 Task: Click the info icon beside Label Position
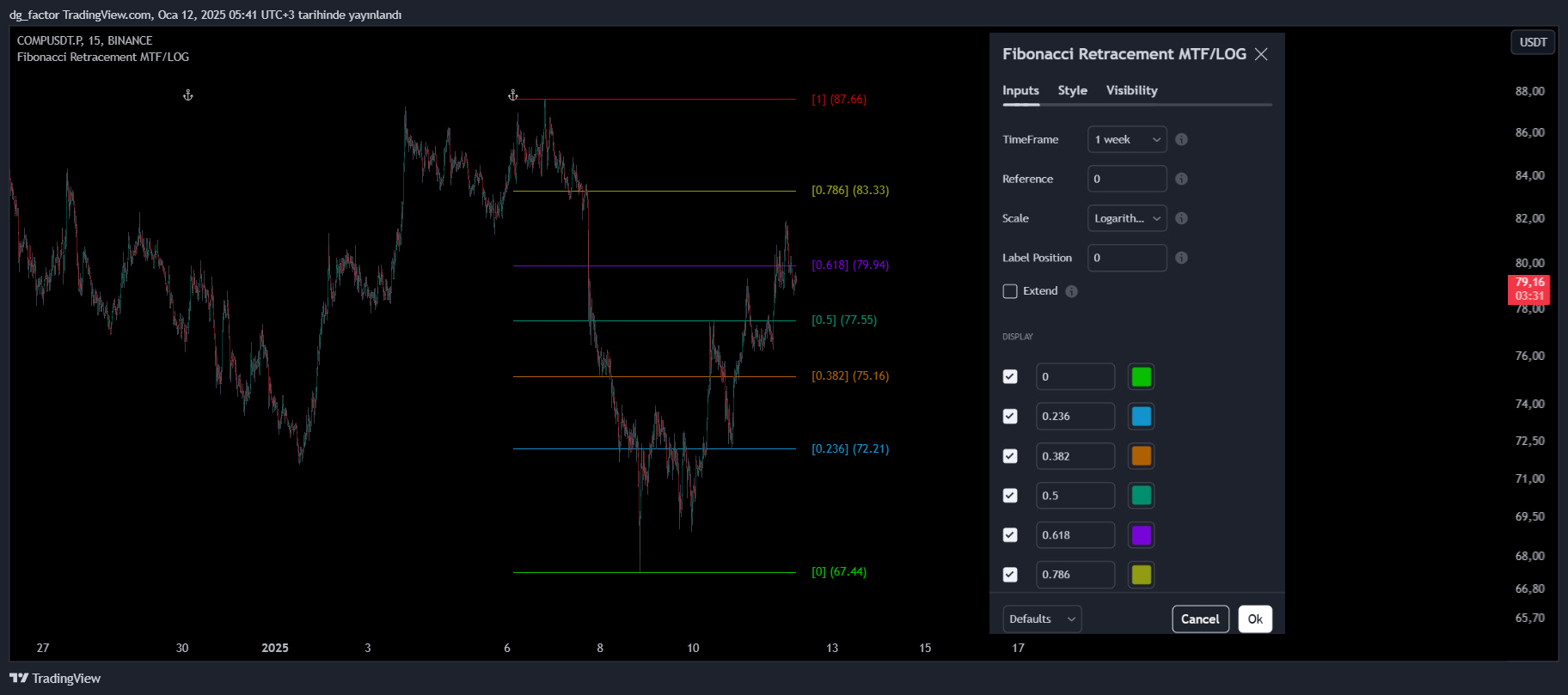point(1181,258)
